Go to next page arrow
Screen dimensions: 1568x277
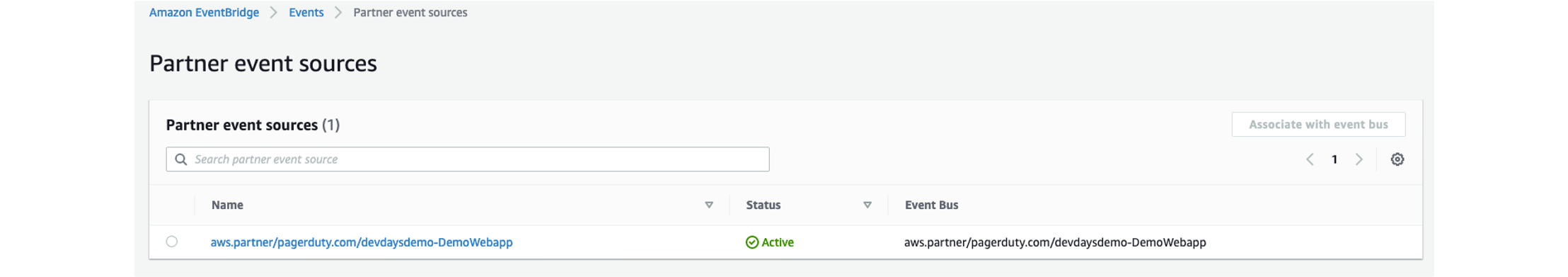pyautogui.click(x=1359, y=159)
